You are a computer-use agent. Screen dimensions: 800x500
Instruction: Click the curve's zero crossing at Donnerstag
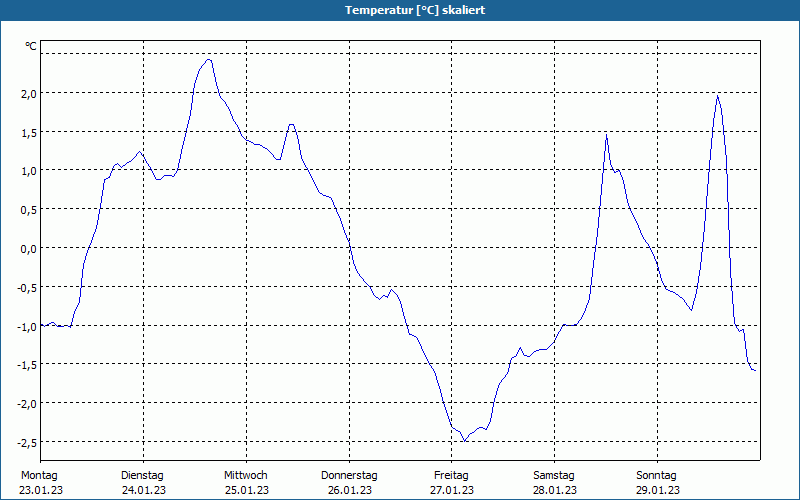pos(349,247)
